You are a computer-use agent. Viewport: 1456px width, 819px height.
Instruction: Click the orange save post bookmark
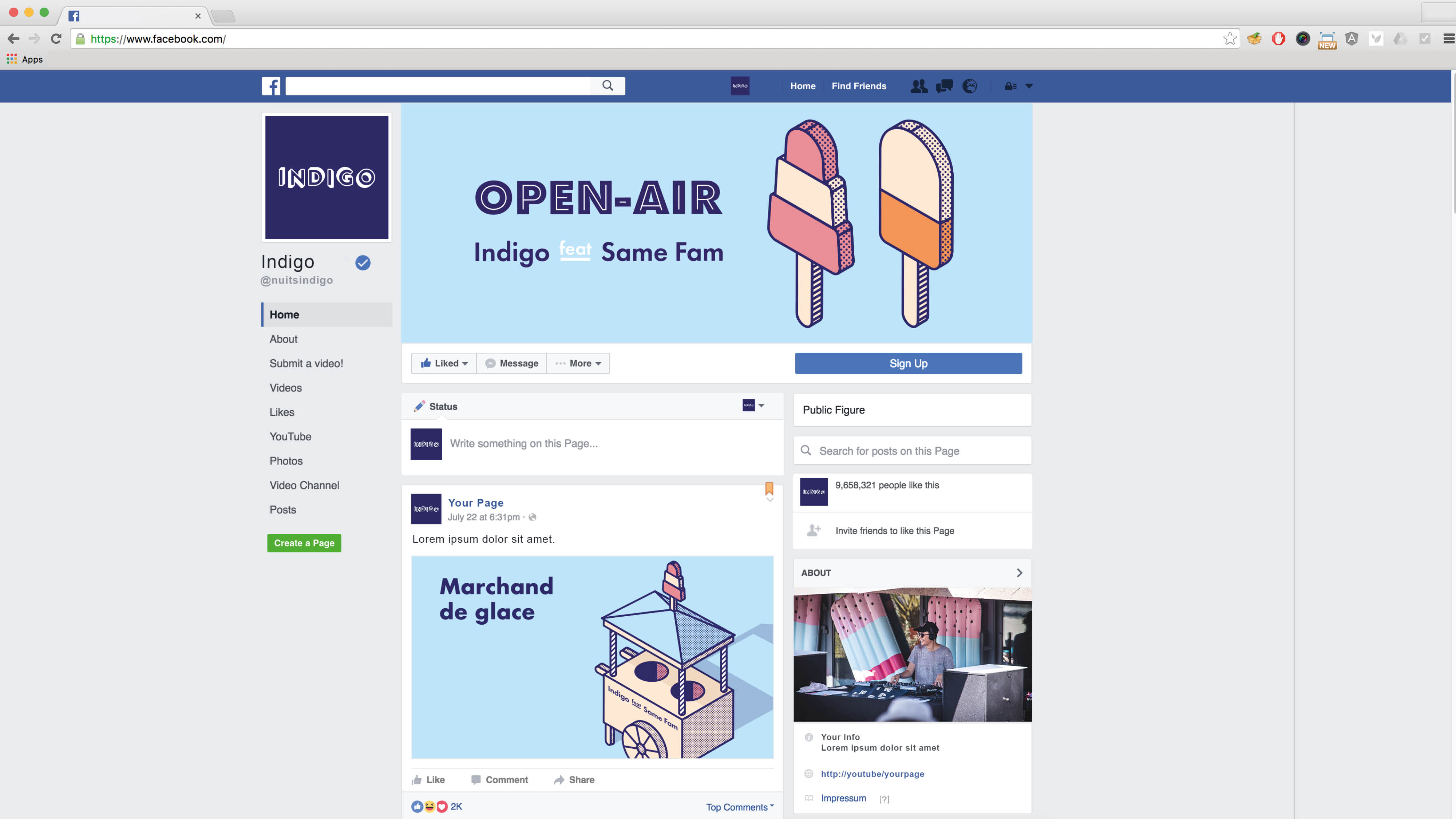pyautogui.click(x=769, y=488)
